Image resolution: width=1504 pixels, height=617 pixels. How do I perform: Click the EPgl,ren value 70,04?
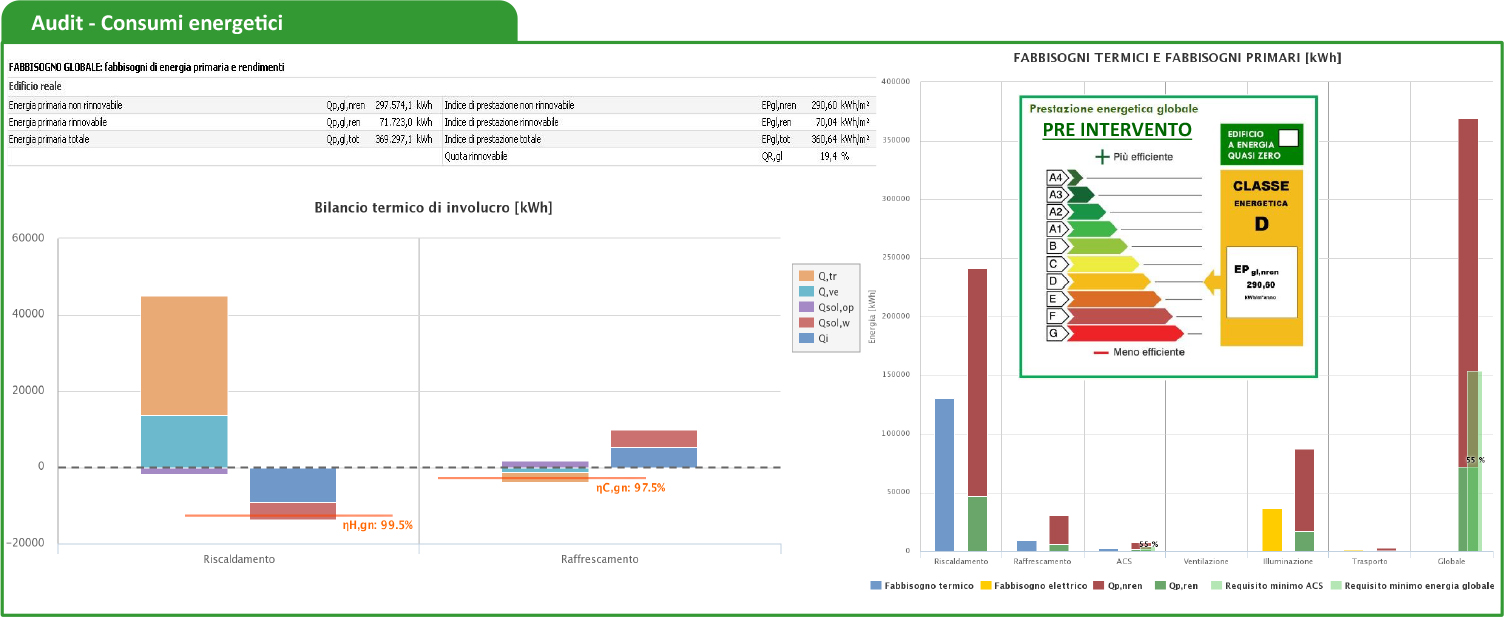(x=825, y=122)
